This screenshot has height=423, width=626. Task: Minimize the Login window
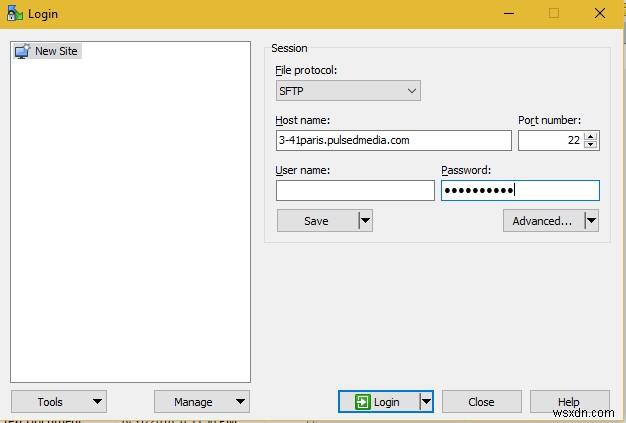tap(509, 14)
